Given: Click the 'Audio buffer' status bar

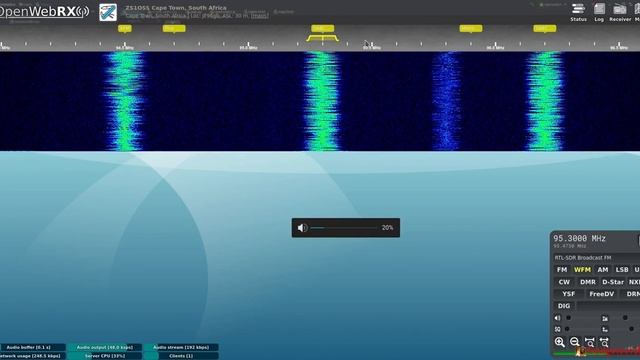Looking at the screenshot, I should click(x=33, y=347).
